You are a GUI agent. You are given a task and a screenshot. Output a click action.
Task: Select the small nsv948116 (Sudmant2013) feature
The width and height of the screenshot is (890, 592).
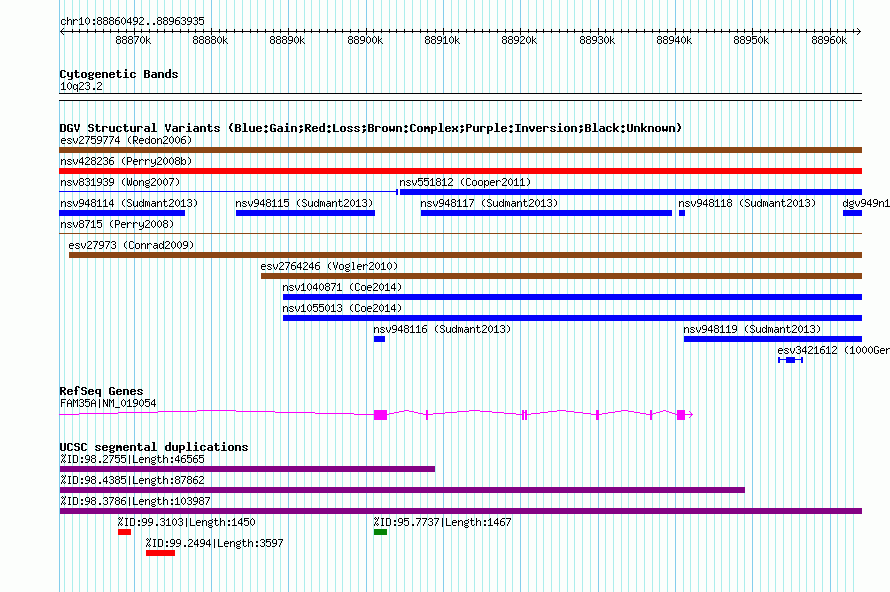(x=379, y=339)
